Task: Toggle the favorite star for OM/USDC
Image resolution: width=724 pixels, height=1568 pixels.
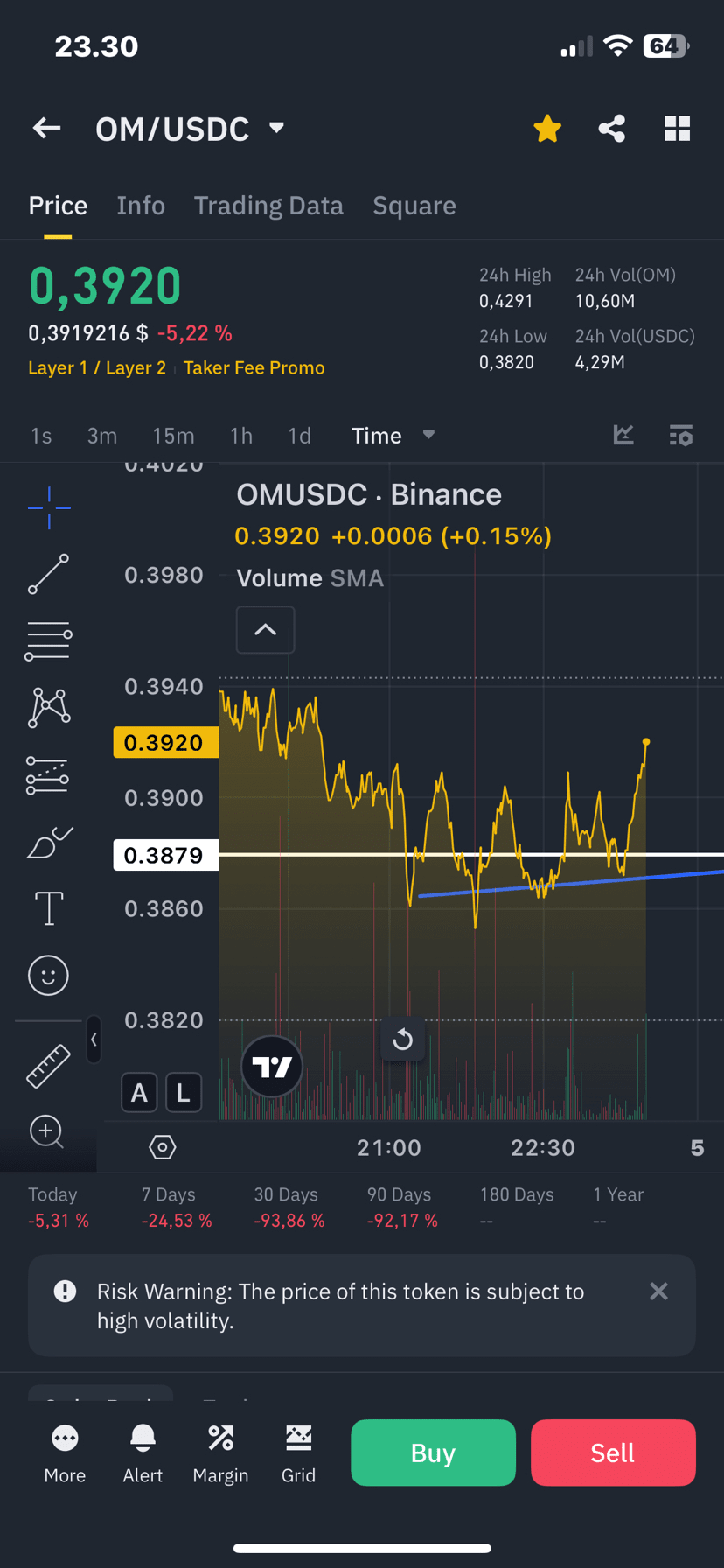Action: pos(547,129)
